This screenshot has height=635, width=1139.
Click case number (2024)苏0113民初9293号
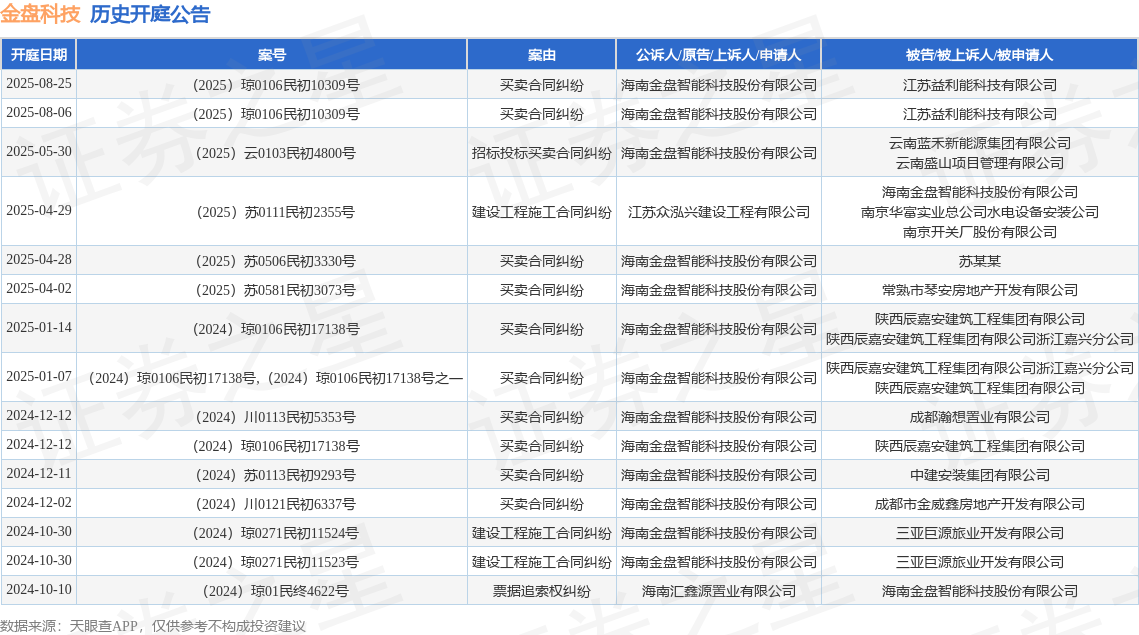click(x=275, y=475)
